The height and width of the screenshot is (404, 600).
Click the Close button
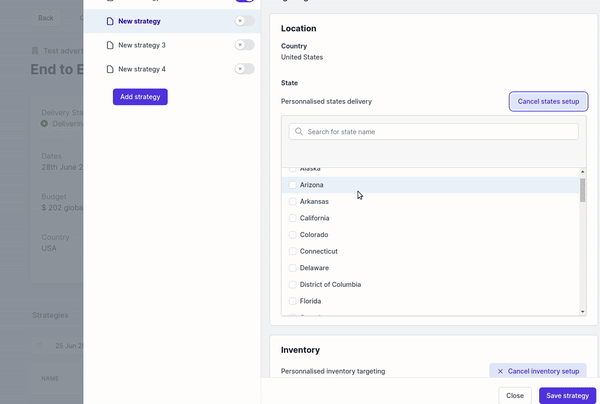[515, 396]
